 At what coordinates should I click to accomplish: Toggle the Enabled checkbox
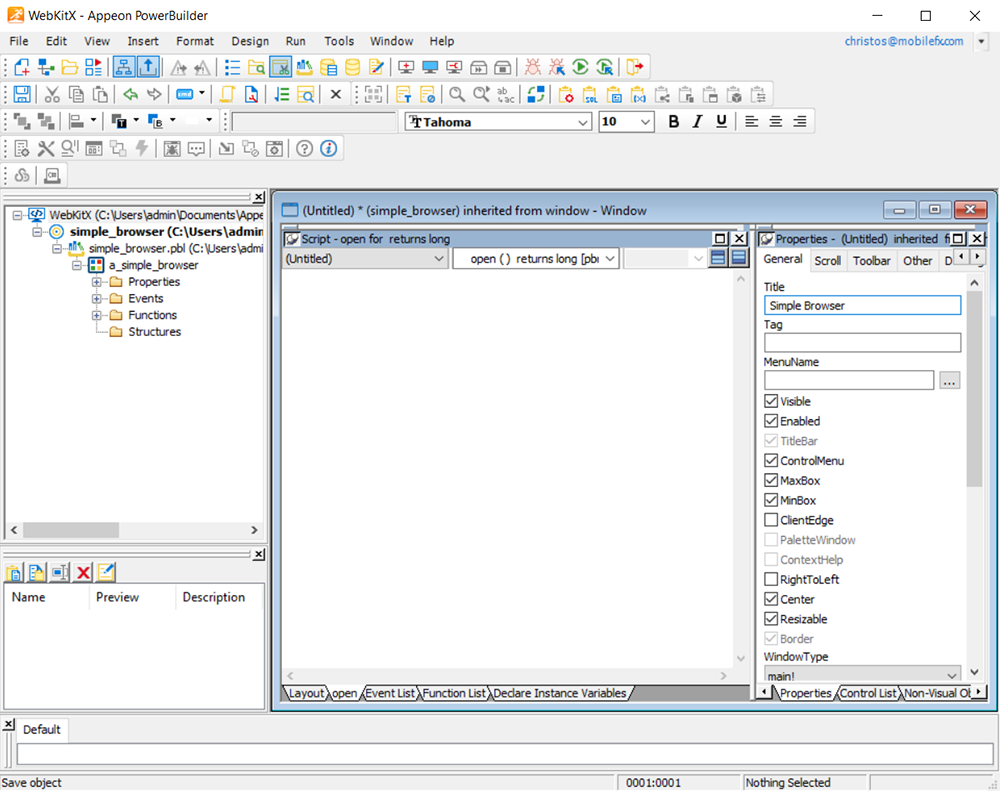[771, 421]
